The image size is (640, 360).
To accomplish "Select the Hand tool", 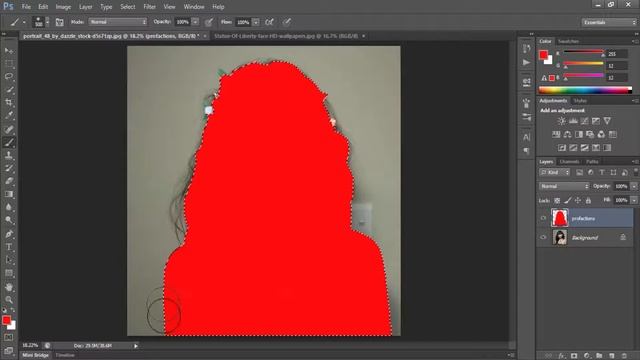I will tap(9, 287).
